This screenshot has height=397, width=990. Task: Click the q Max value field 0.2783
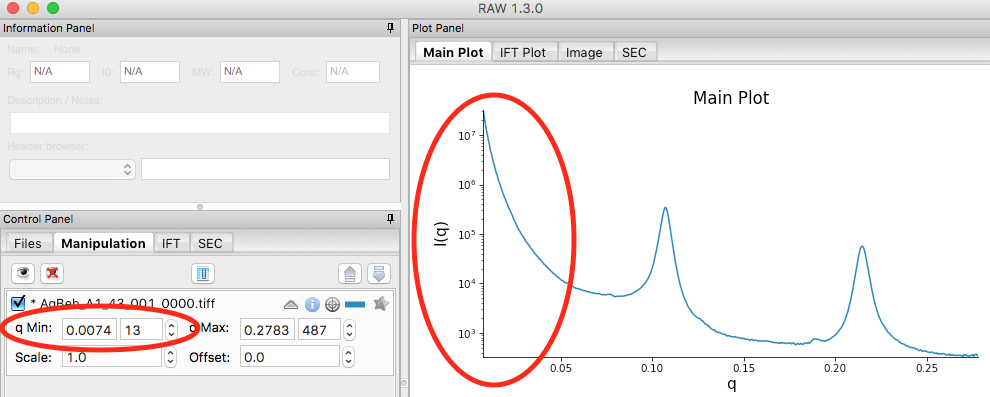[267, 329]
